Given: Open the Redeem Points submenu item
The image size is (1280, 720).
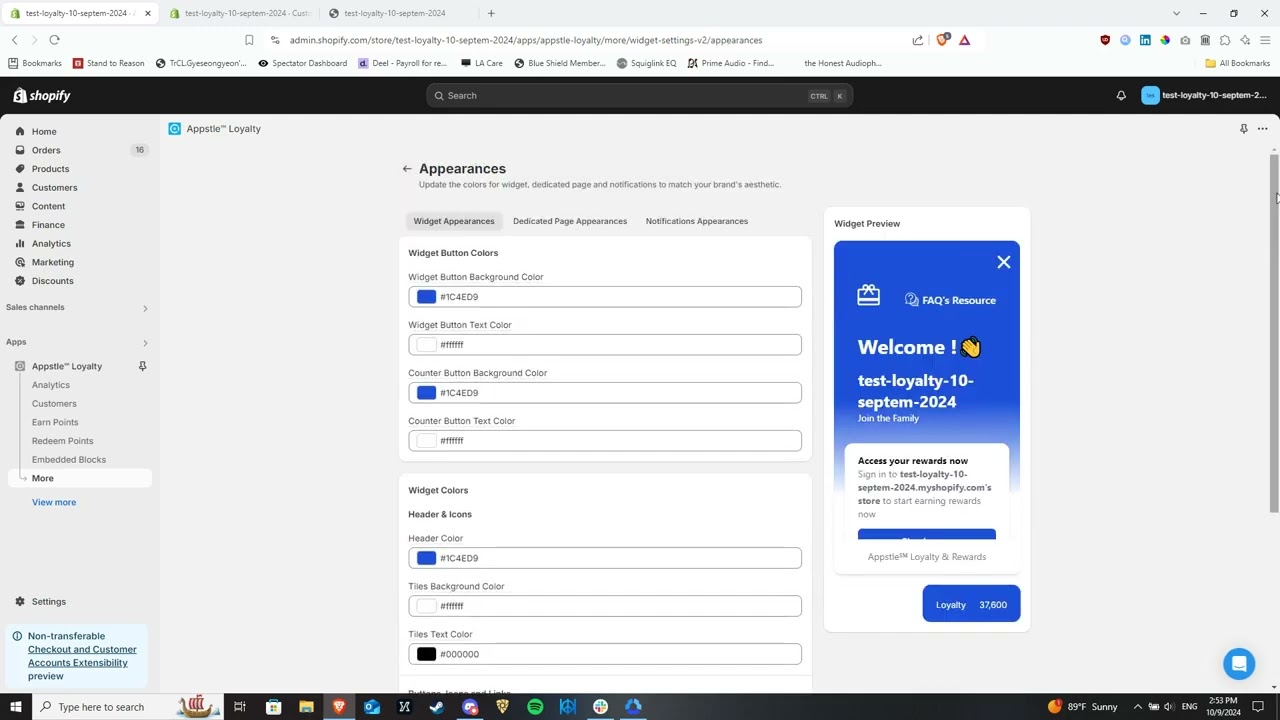Looking at the screenshot, I should pyautogui.click(x=62, y=441).
